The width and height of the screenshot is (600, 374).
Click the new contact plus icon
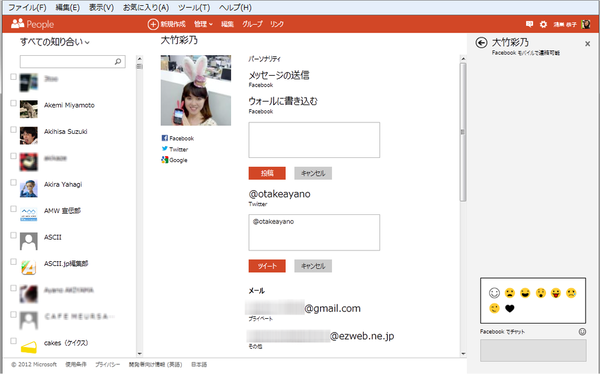point(153,24)
